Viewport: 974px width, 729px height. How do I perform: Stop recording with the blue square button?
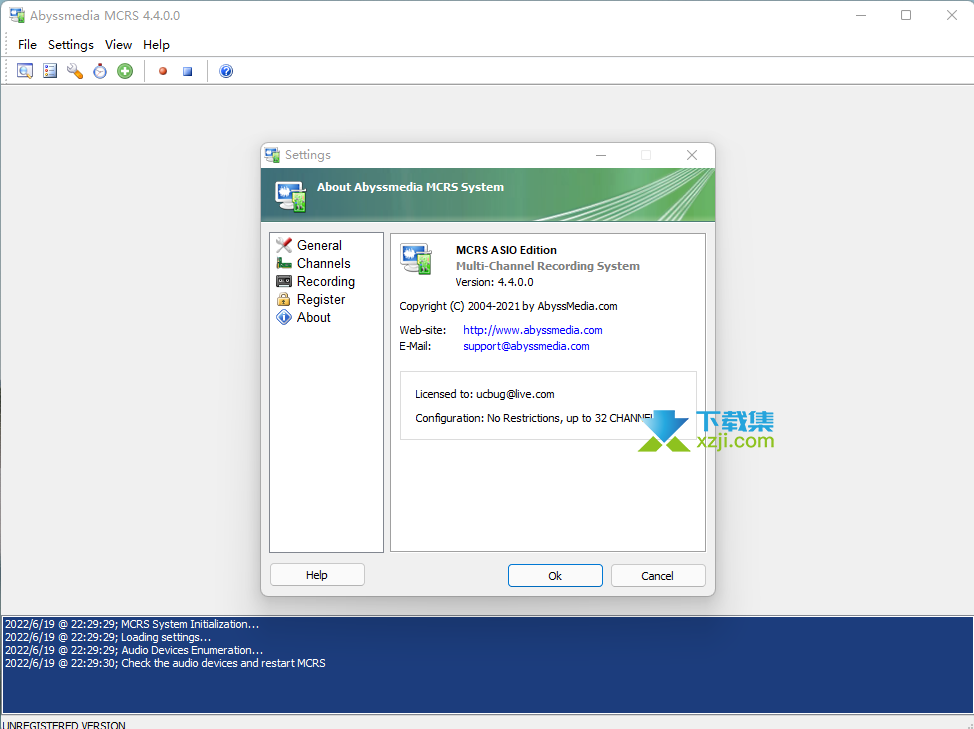click(x=188, y=71)
